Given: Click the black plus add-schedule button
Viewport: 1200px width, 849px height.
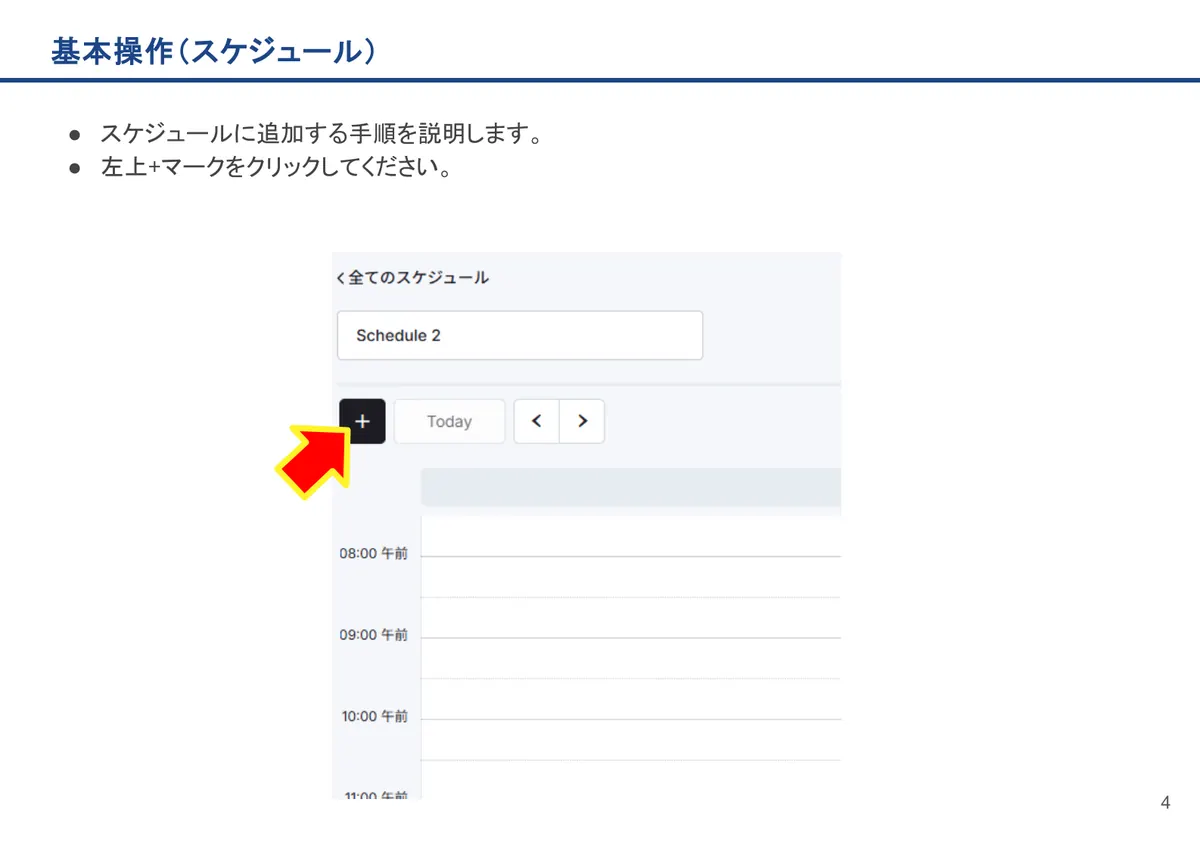Looking at the screenshot, I should tap(362, 421).
